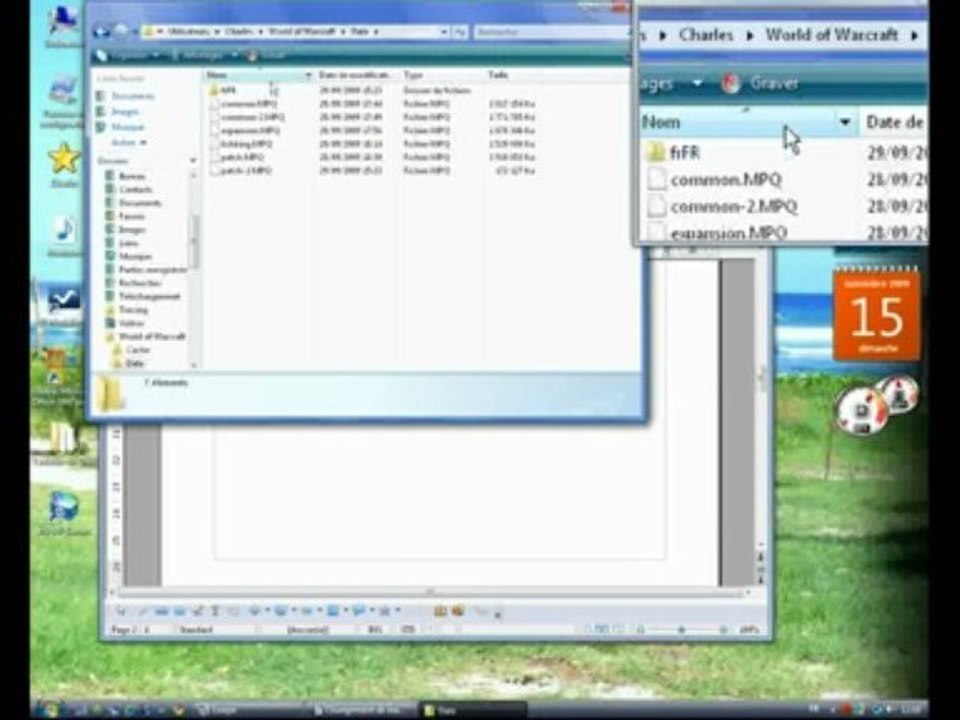Select the Charles breadcrumb in address bar
The image size is (960, 720).
tap(239, 31)
